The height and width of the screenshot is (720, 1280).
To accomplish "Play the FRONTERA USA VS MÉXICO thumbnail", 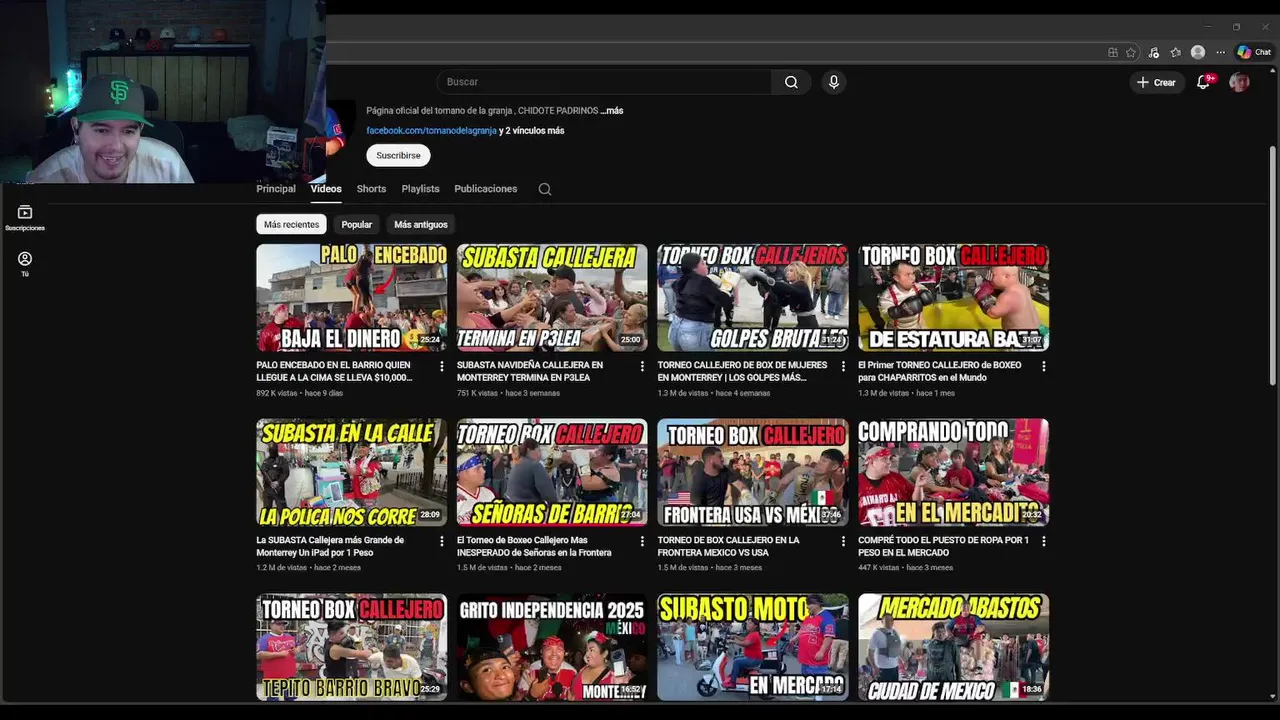I will click(x=753, y=472).
